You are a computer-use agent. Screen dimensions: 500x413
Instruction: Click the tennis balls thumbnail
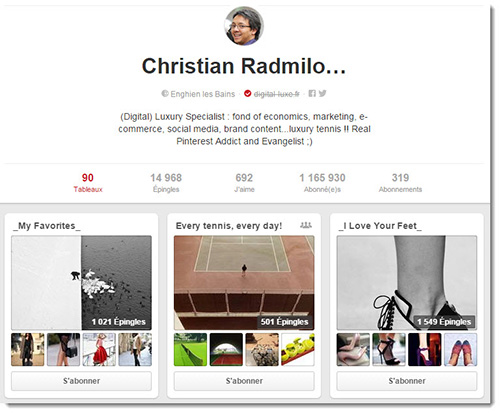(298, 349)
